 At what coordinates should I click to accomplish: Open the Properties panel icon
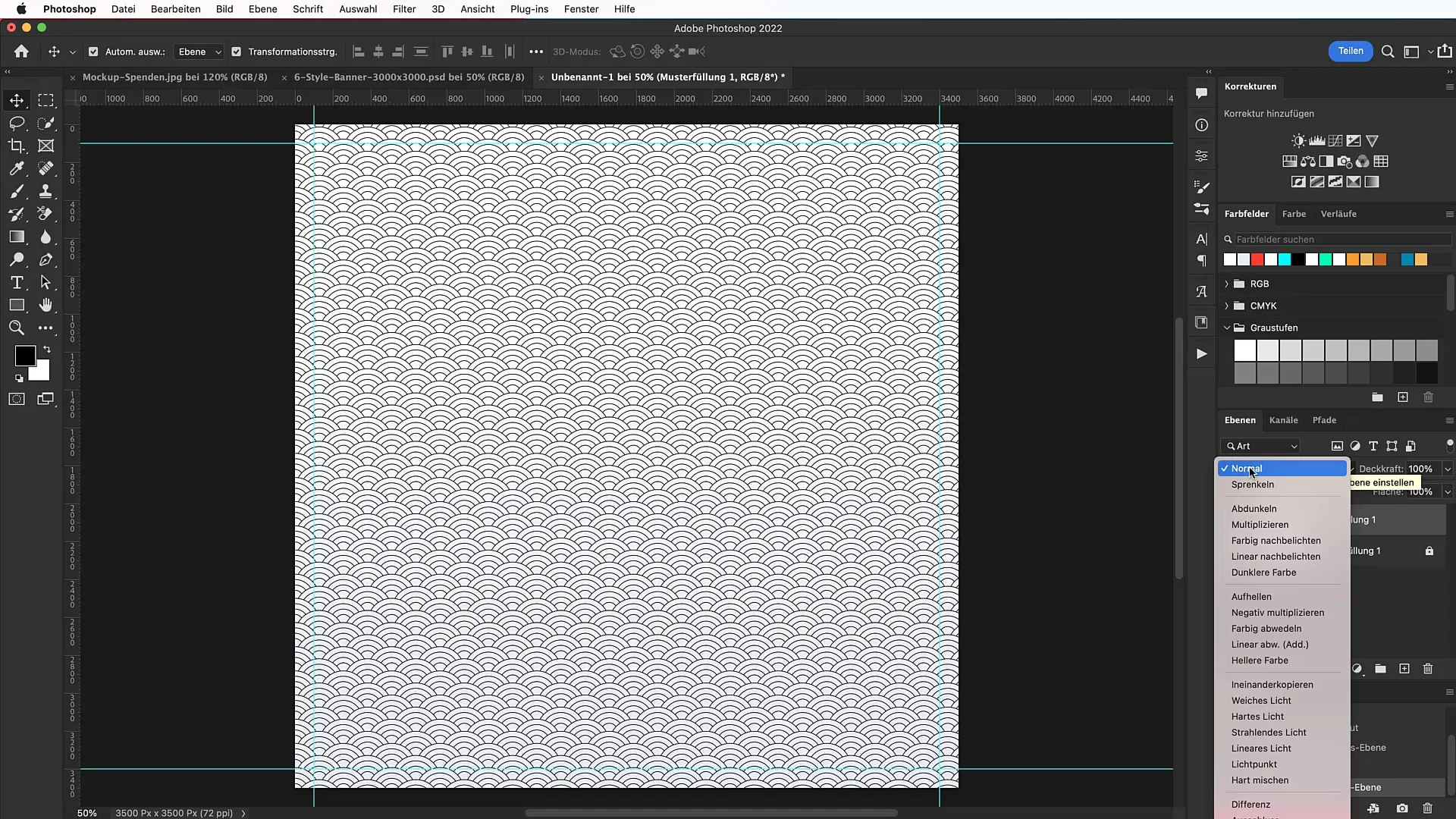point(1202,156)
